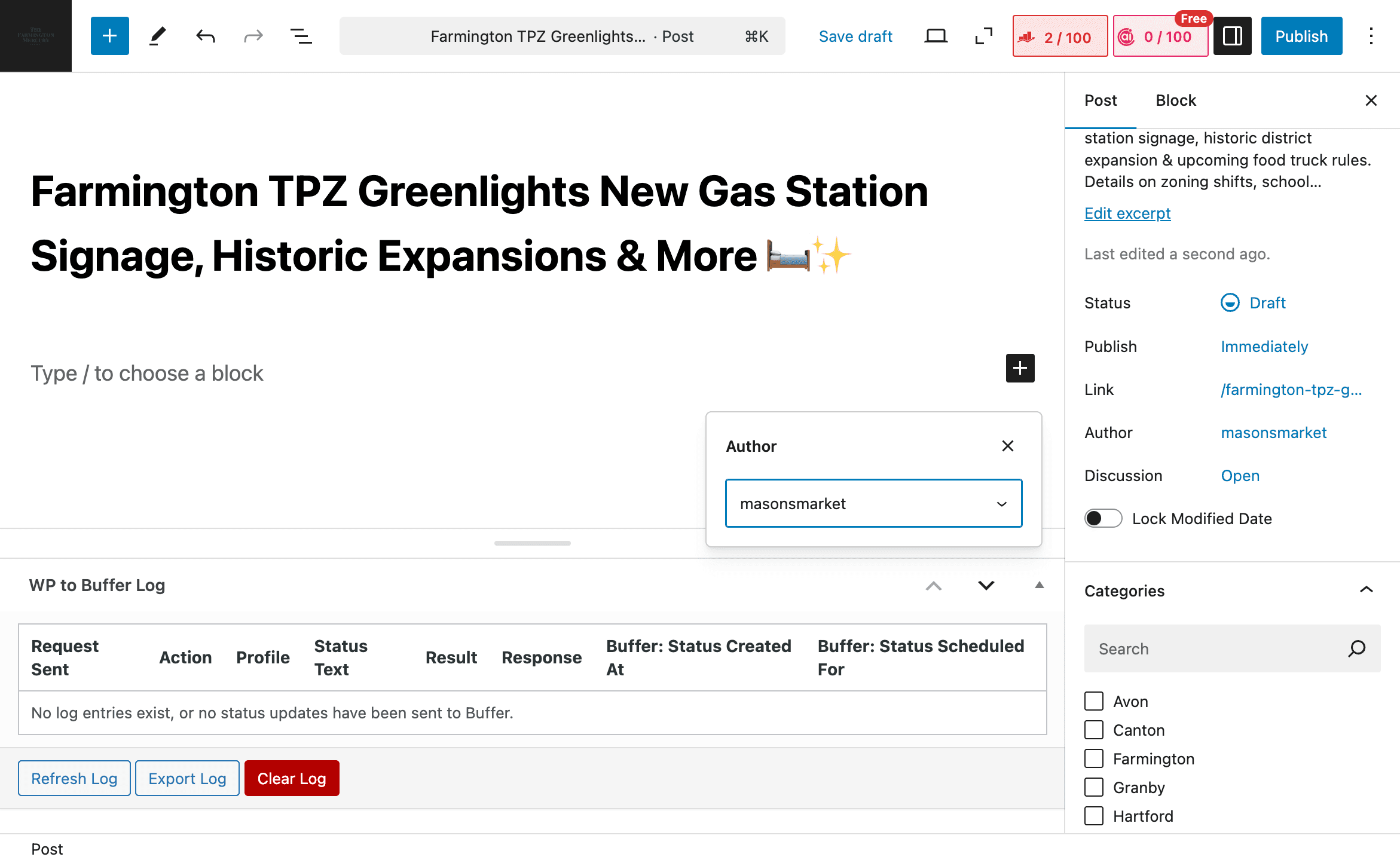
Task: Click the red Clear Log button
Action: pos(292,778)
